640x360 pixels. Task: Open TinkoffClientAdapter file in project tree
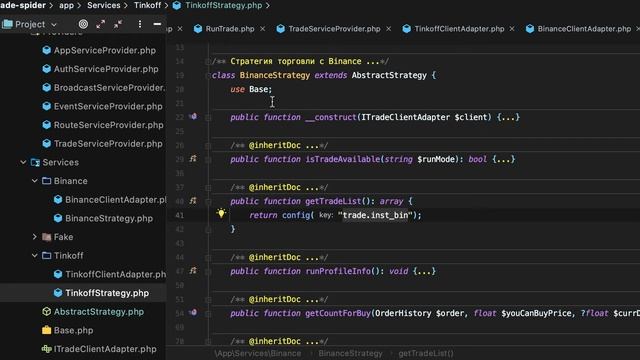coord(115,275)
